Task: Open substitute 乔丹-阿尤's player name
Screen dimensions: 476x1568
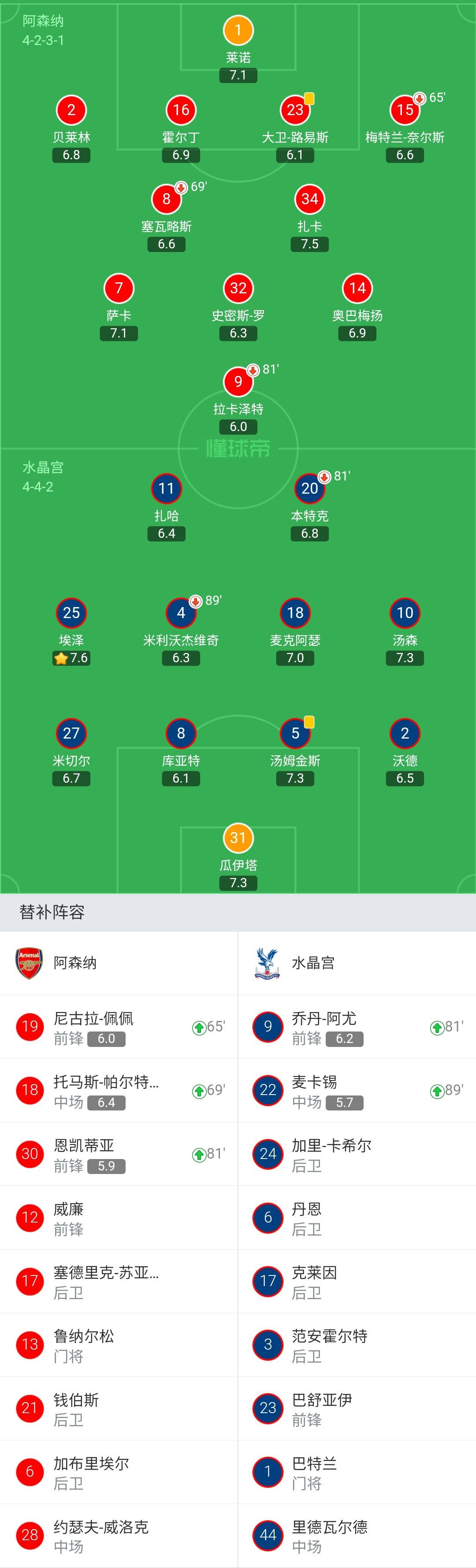Action: (x=324, y=1018)
